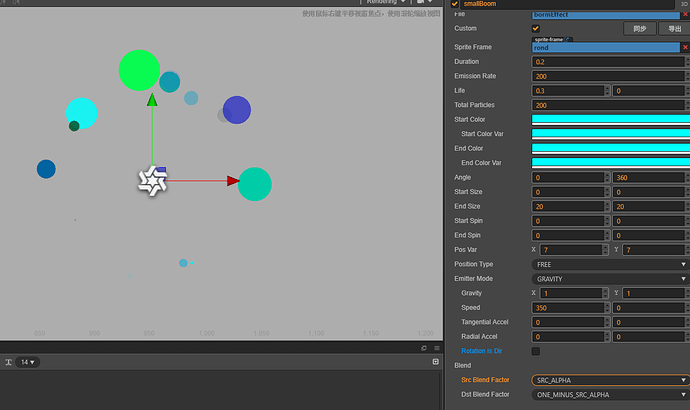
Task: Click the first End Size field
Action: (x=568, y=207)
